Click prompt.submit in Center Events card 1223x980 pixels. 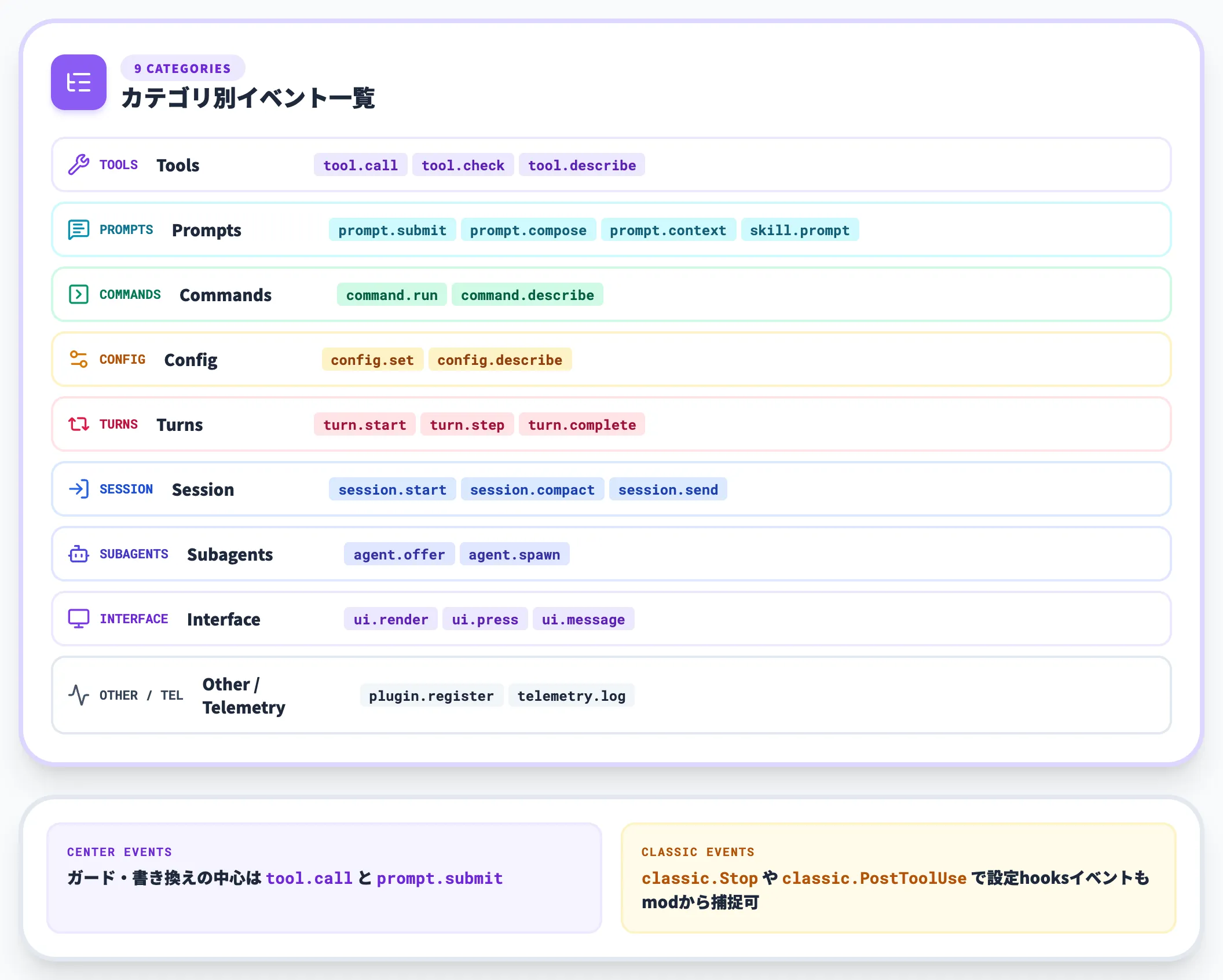[x=440, y=878]
